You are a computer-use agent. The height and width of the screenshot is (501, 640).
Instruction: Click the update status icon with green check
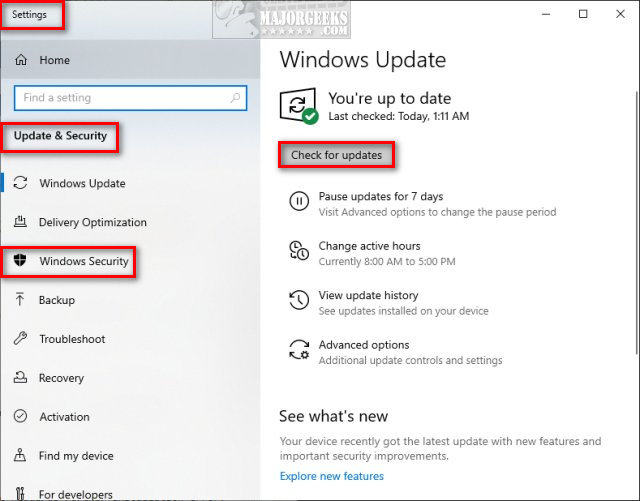click(299, 106)
